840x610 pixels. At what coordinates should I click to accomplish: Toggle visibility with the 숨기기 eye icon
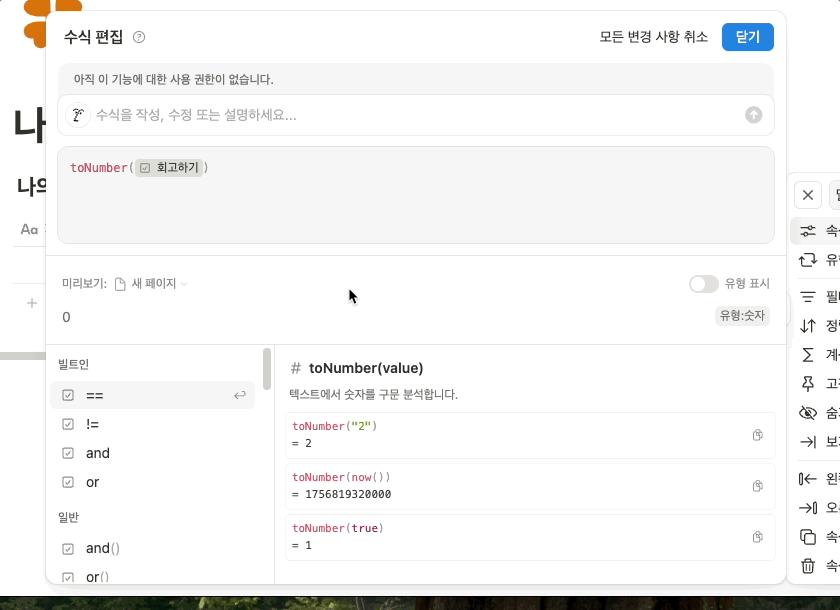(808, 412)
